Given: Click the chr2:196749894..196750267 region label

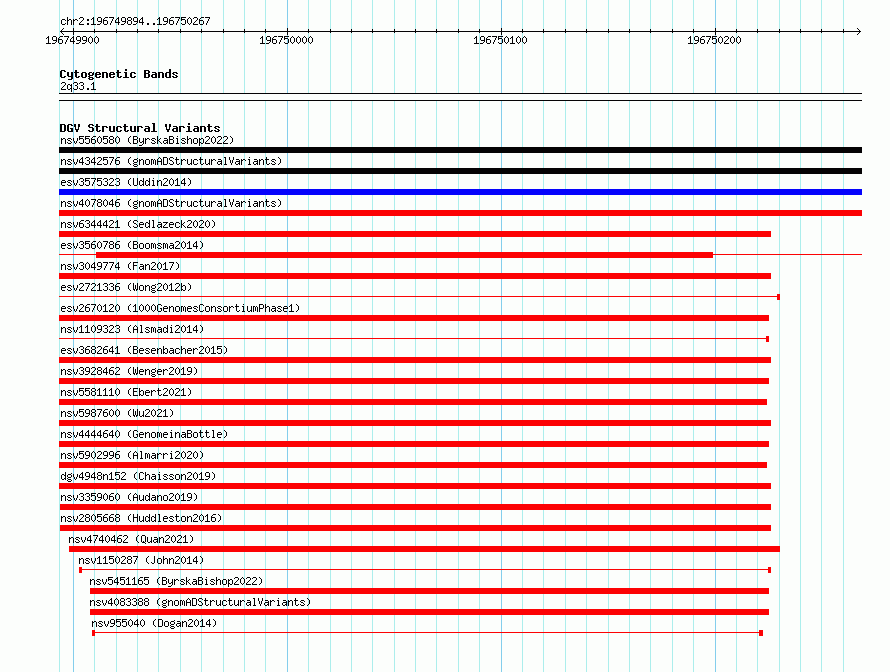Looking at the screenshot, I should coord(135,21).
